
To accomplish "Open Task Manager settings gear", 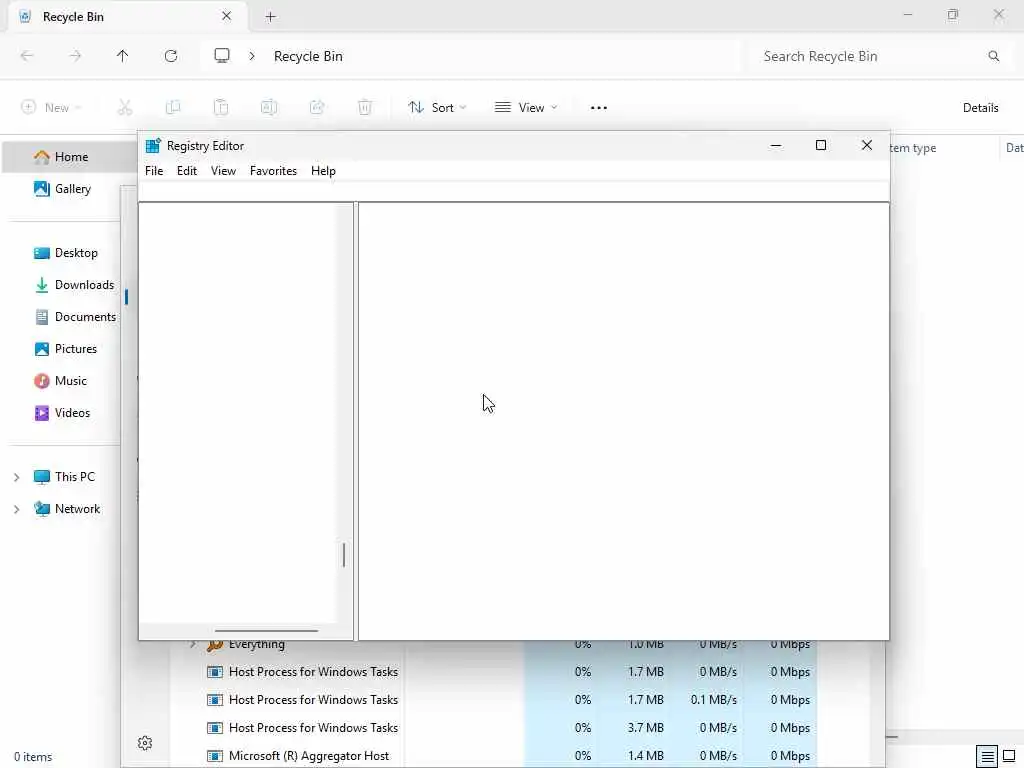I will (145, 743).
